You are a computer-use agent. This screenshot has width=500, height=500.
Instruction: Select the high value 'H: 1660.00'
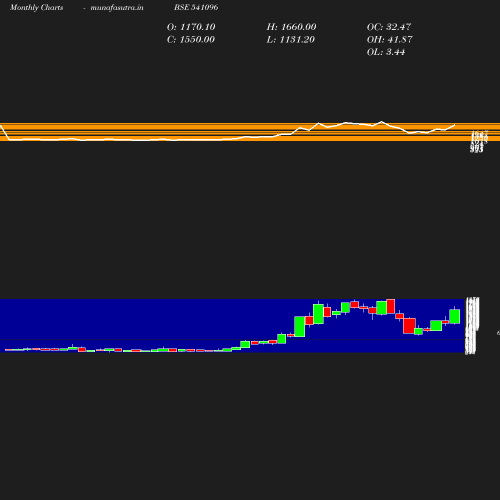click(x=291, y=27)
